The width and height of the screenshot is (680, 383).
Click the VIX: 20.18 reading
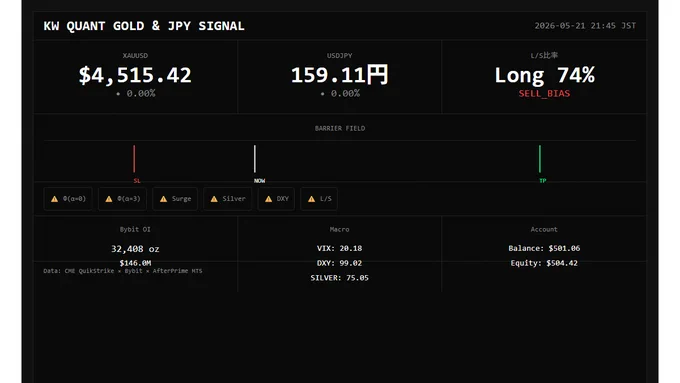pos(340,248)
